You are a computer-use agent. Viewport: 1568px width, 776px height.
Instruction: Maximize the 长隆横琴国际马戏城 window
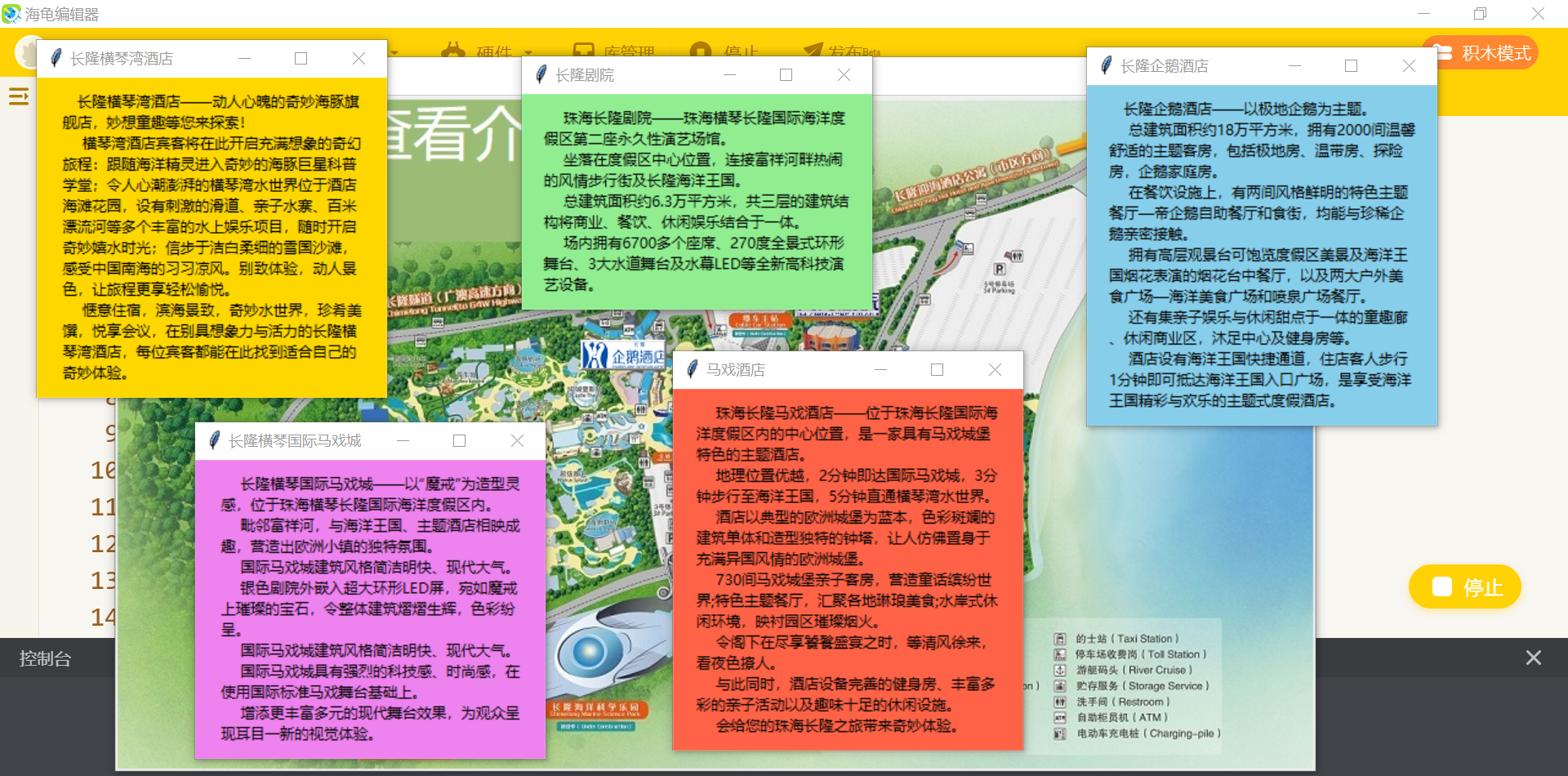tap(459, 441)
